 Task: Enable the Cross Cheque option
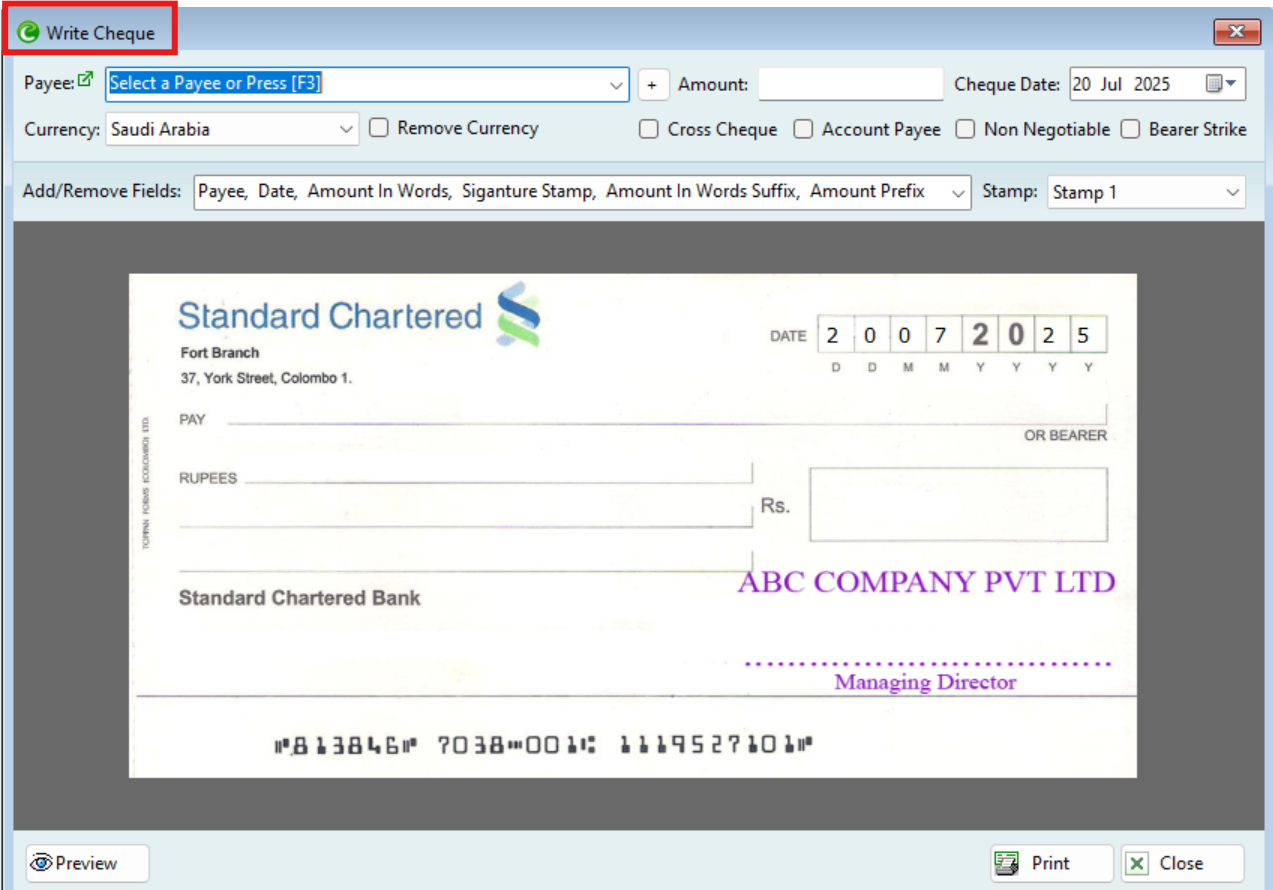click(649, 129)
